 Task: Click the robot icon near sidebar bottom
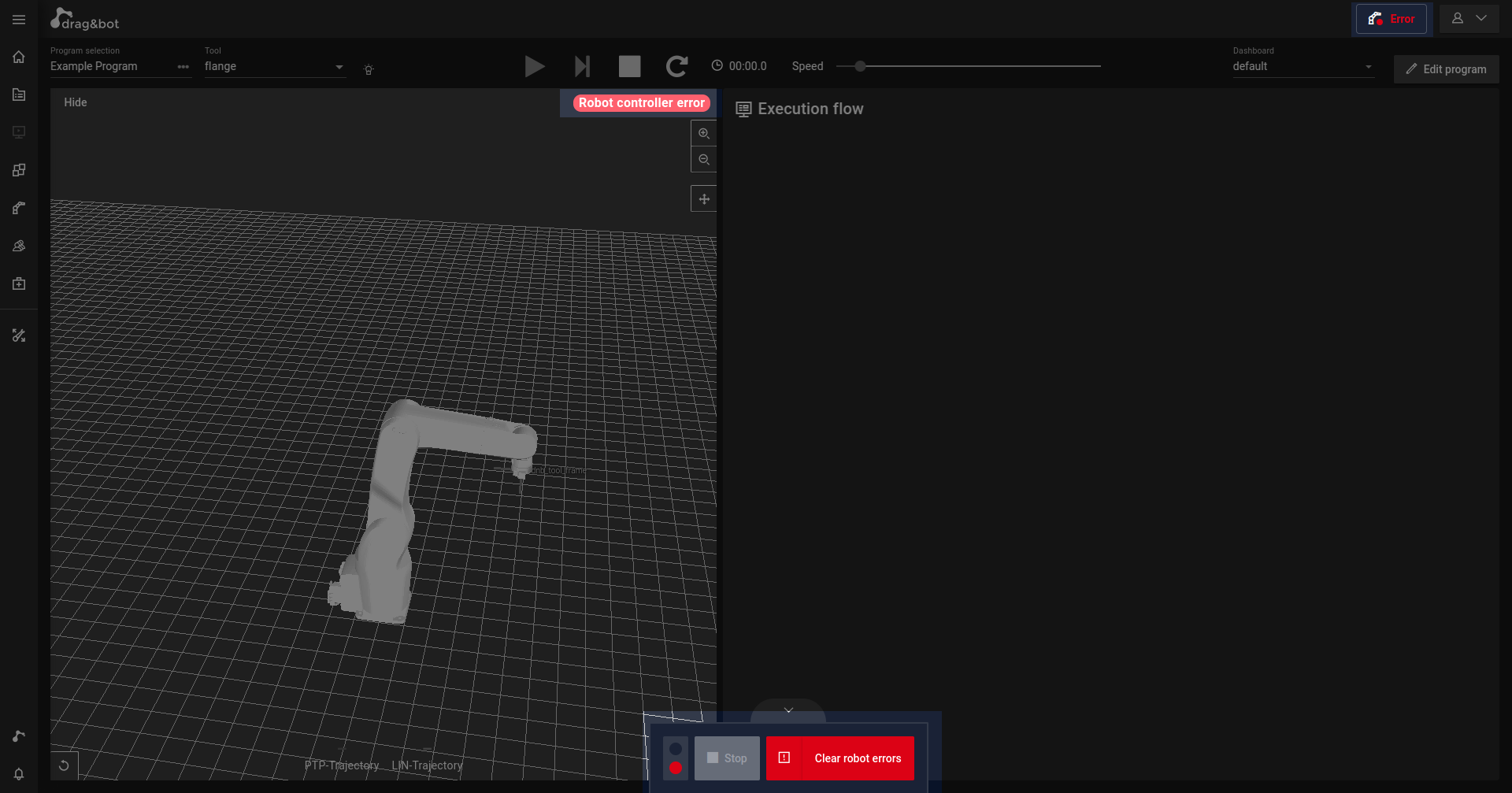tap(19, 736)
